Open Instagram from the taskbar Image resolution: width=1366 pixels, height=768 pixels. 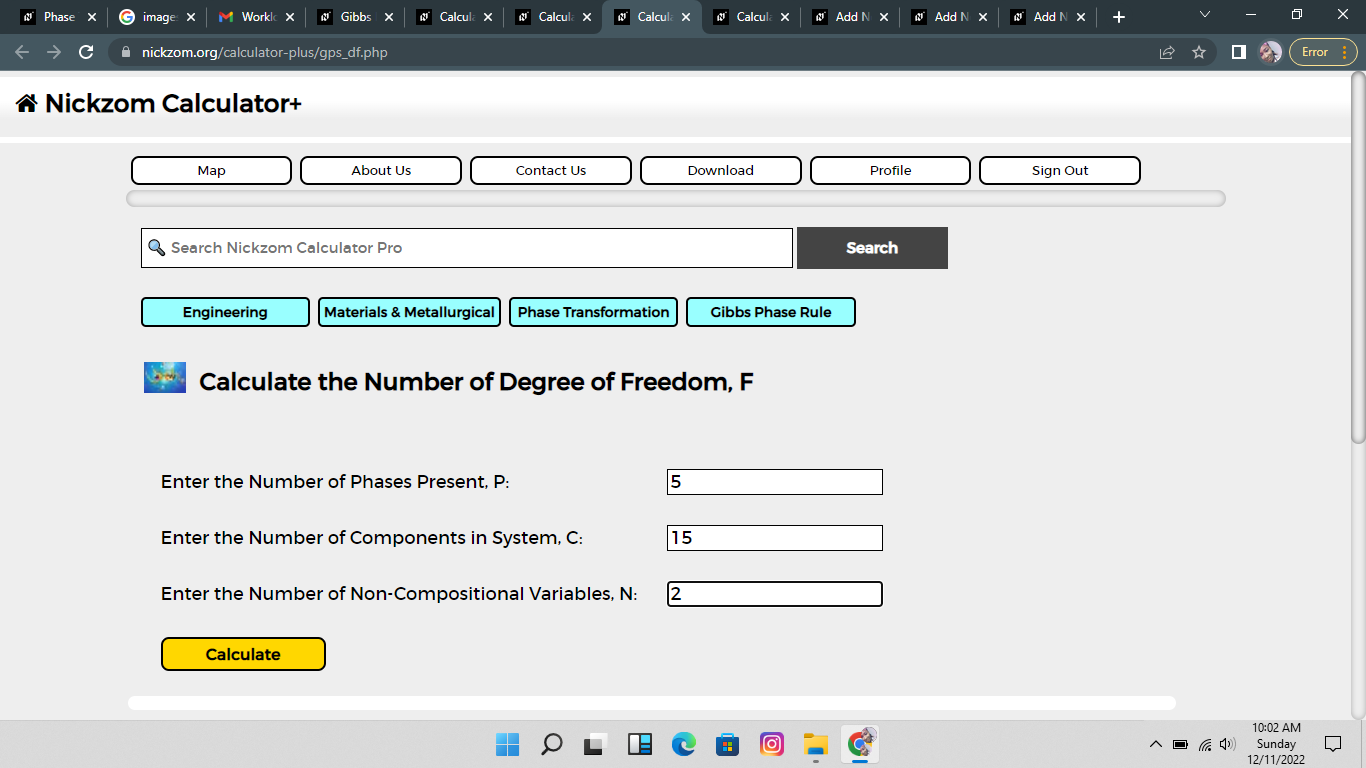(x=772, y=744)
